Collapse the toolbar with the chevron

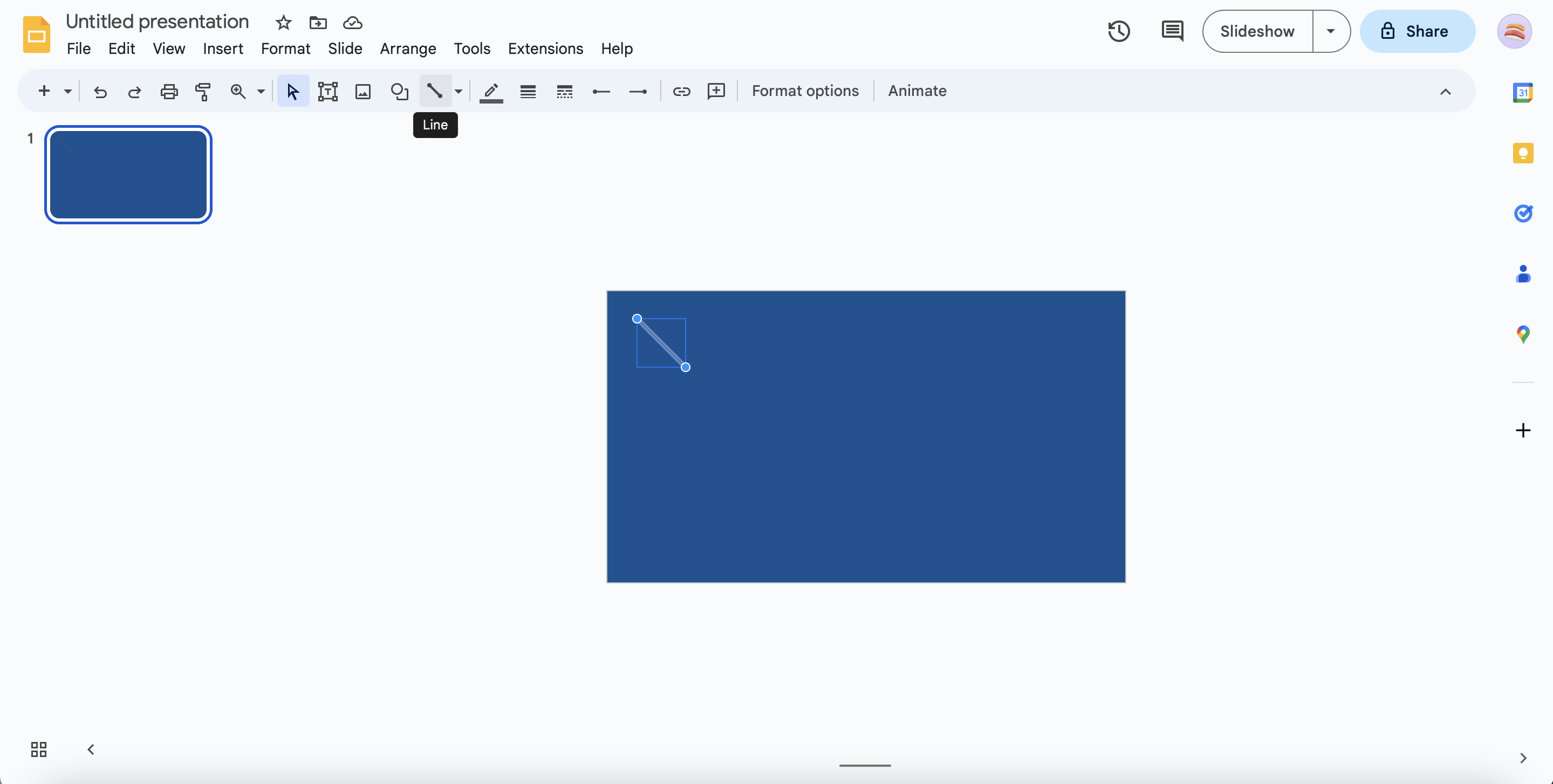[1445, 91]
